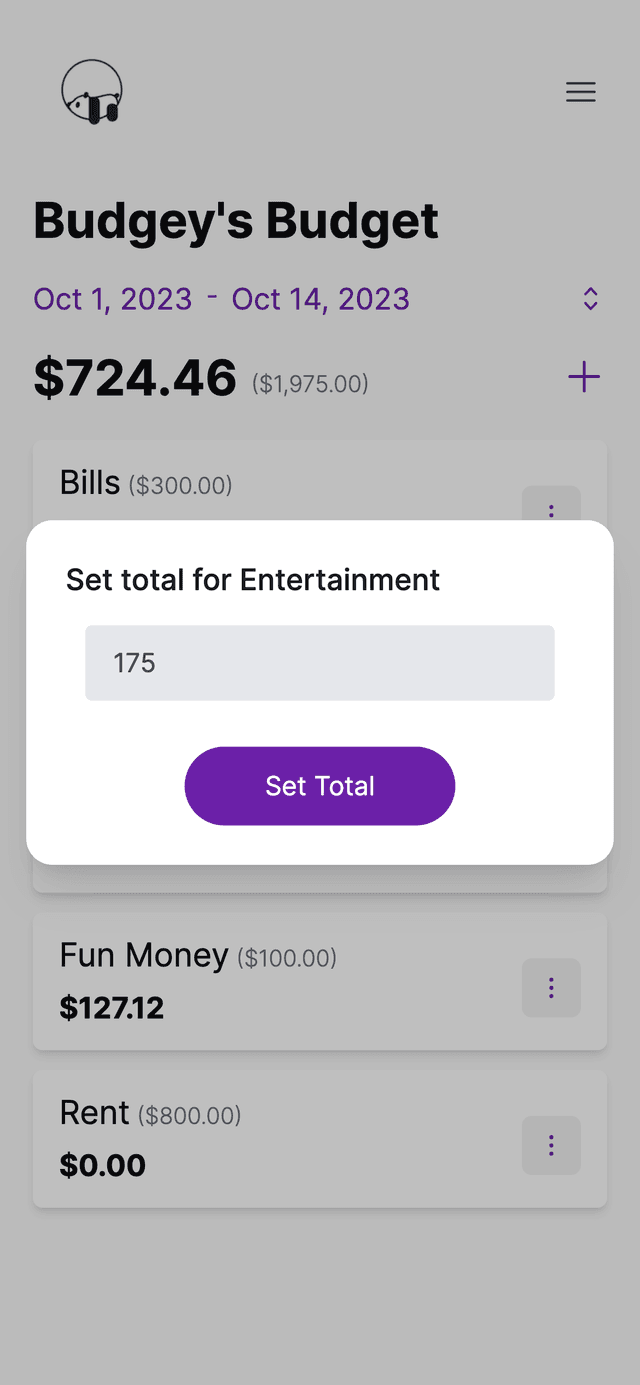Click the Budgey panda logo
The width and height of the screenshot is (640, 1385).
[x=92, y=92]
